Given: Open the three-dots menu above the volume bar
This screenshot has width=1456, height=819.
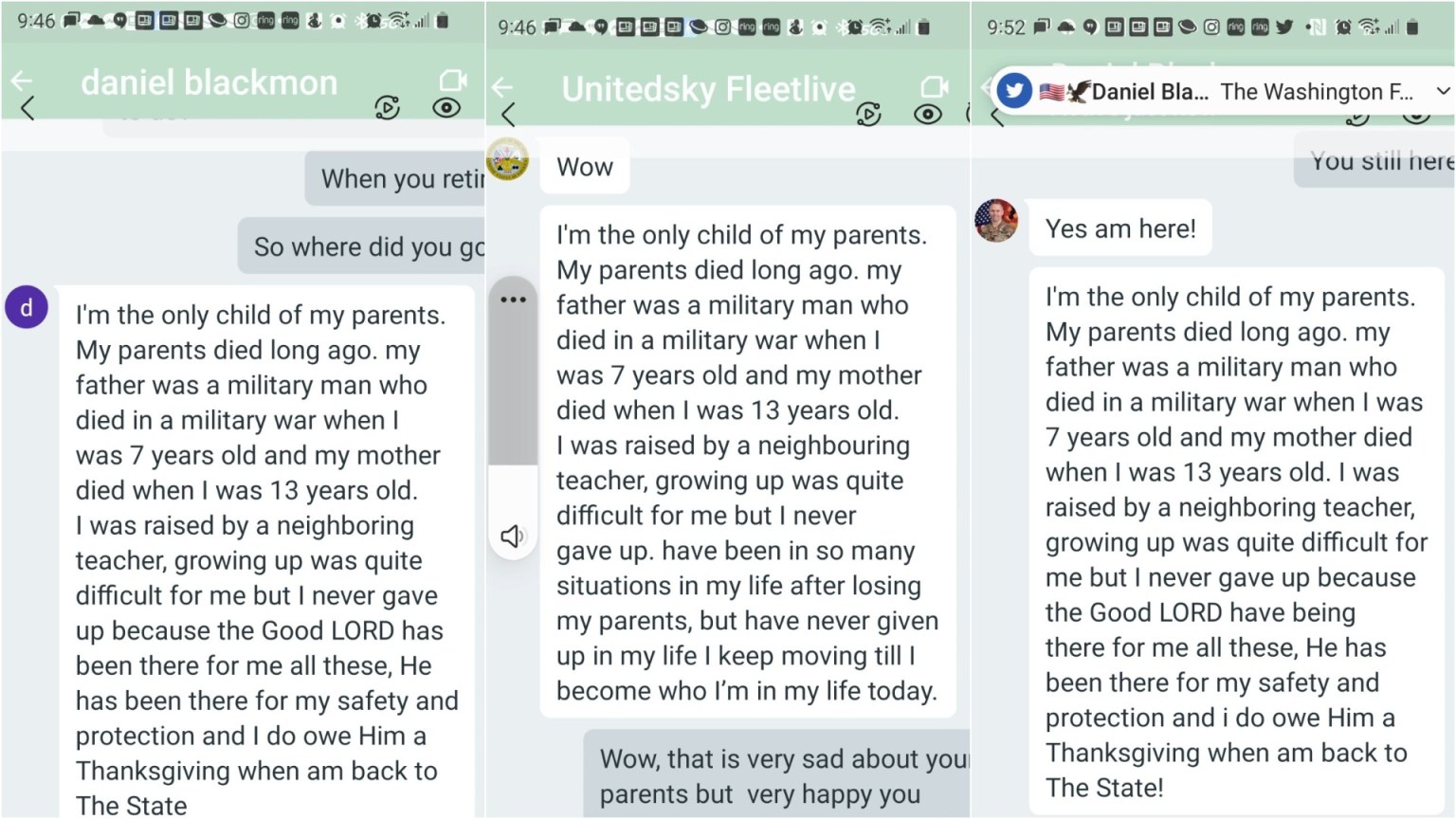Looking at the screenshot, I should pyautogui.click(x=513, y=300).
